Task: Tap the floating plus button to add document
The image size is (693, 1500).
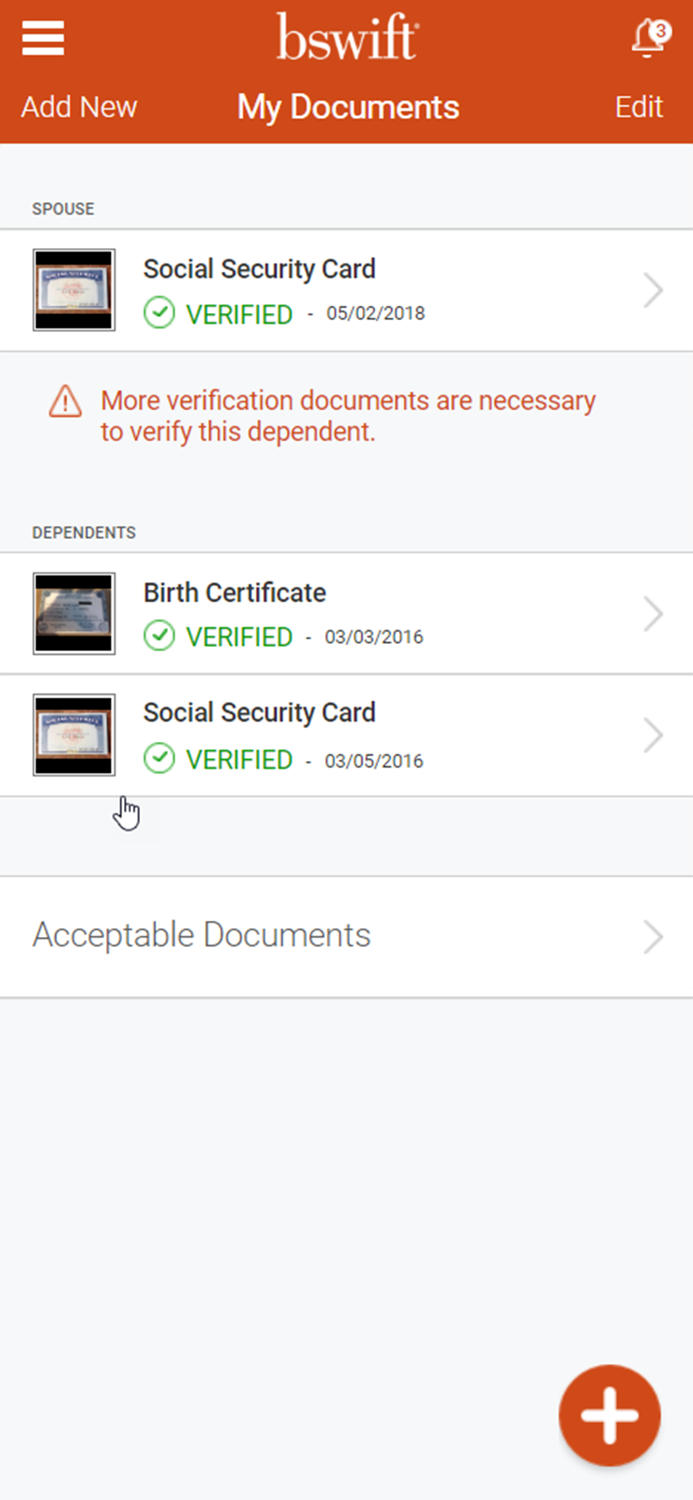Action: [x=610, y=1414]
